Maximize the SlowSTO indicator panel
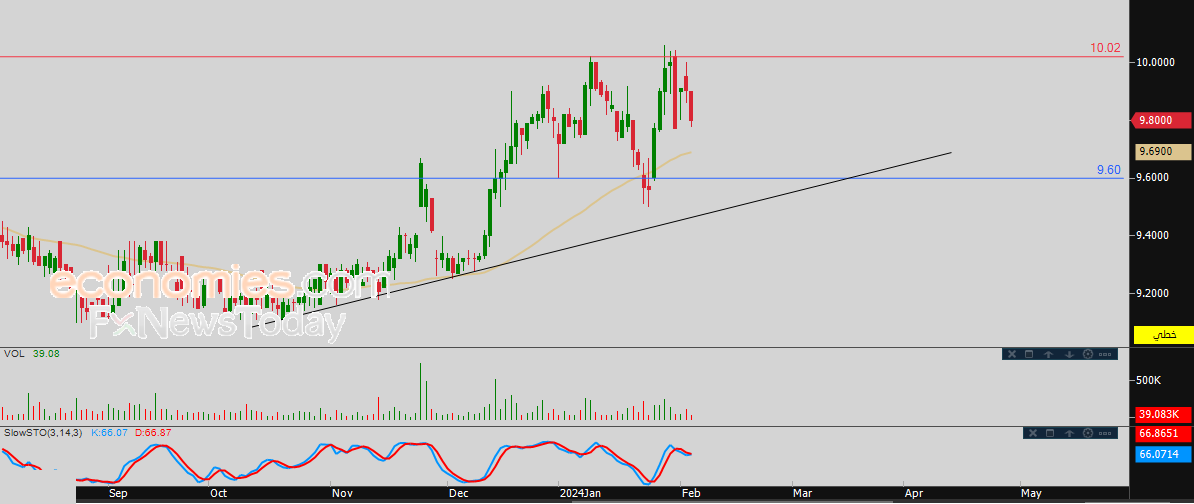The height and width of the screenshot is (504, 1194). pos(1050,433)
